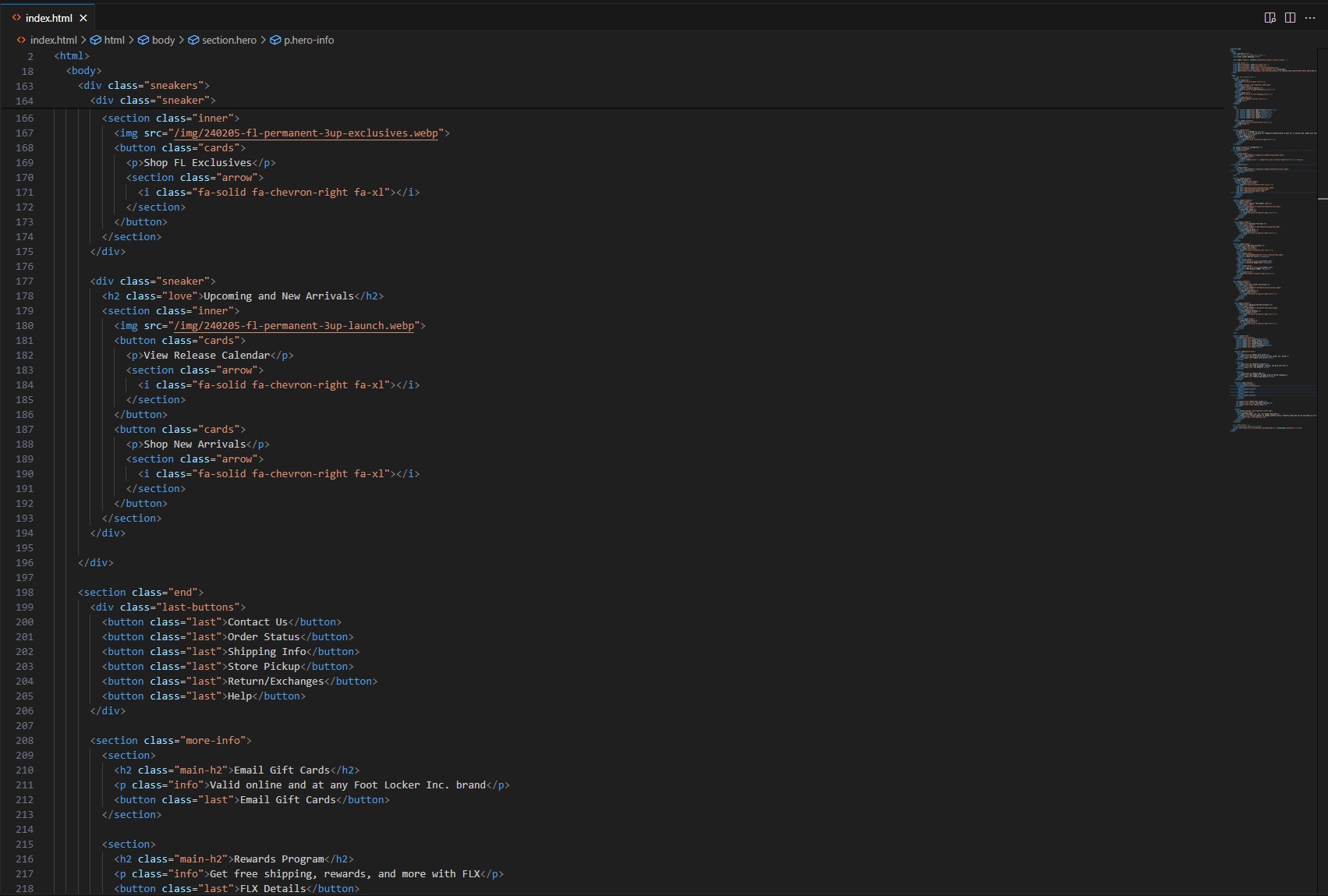Expand the body breadcrumb element
Viewport: 1328px width, 896px height.
pos(163,41)
